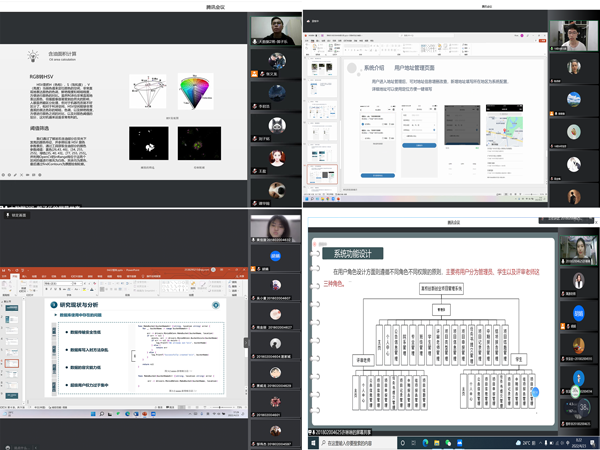Image resolution: width=600 pixels, height=450 pixels.
Task: Select first slide thumbnail in orange PowerPoint panel
Action: point(11,308)
